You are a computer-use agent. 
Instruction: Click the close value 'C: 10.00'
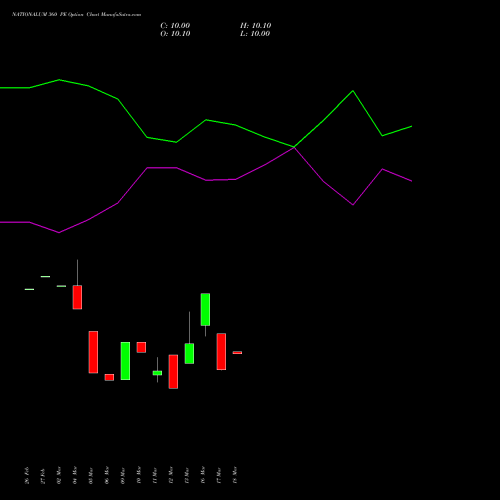[x=175, y=26]
